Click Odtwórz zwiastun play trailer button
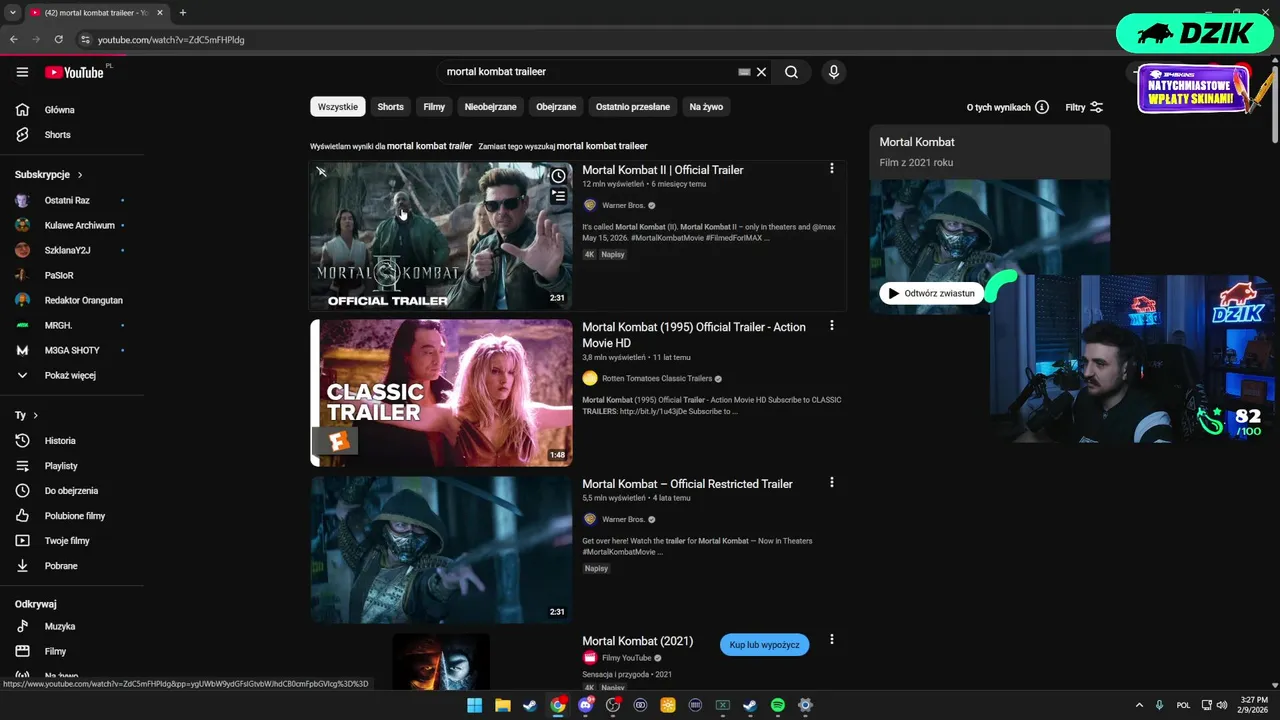Viewport: 1280px width, 720px height. point(931,293)
